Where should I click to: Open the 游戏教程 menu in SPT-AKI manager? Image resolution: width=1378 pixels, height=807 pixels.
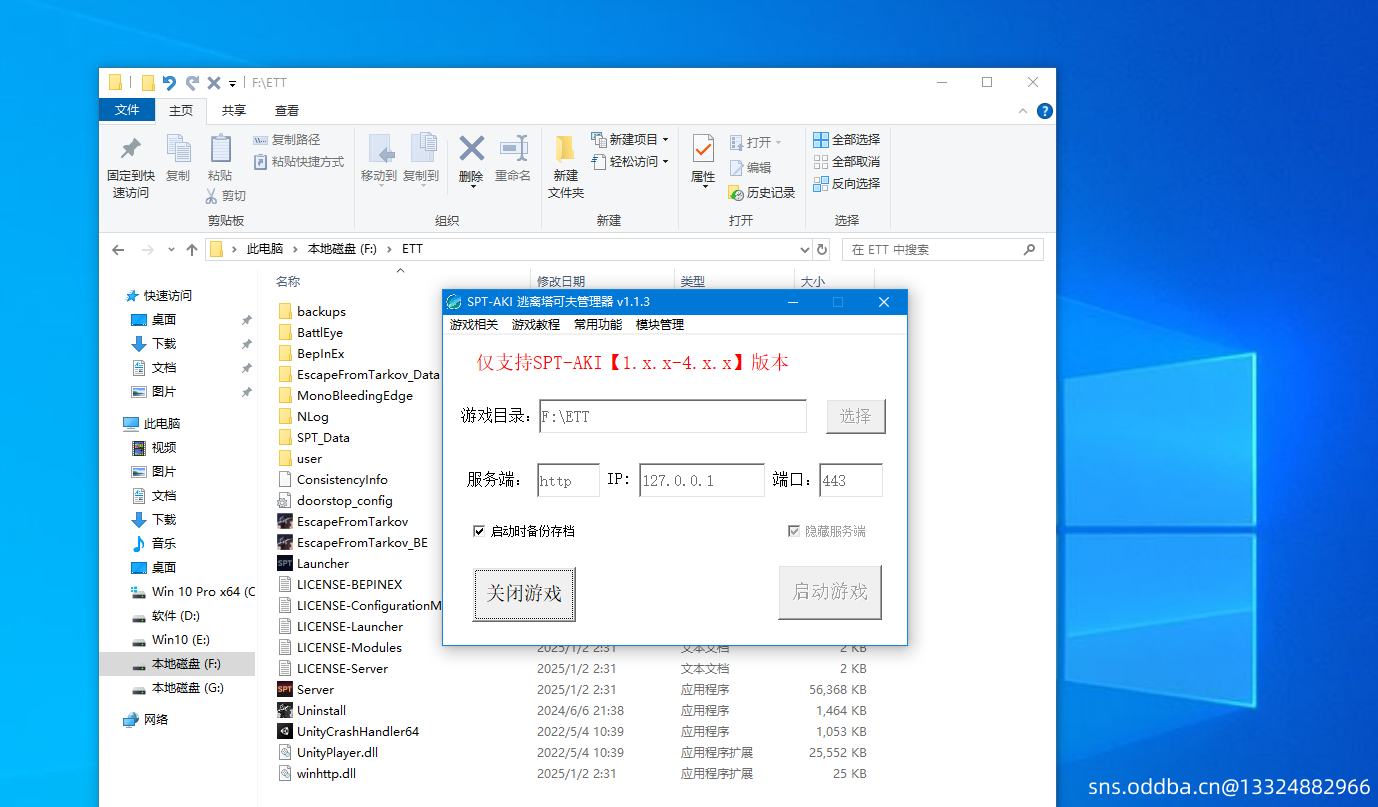point(536,325)
